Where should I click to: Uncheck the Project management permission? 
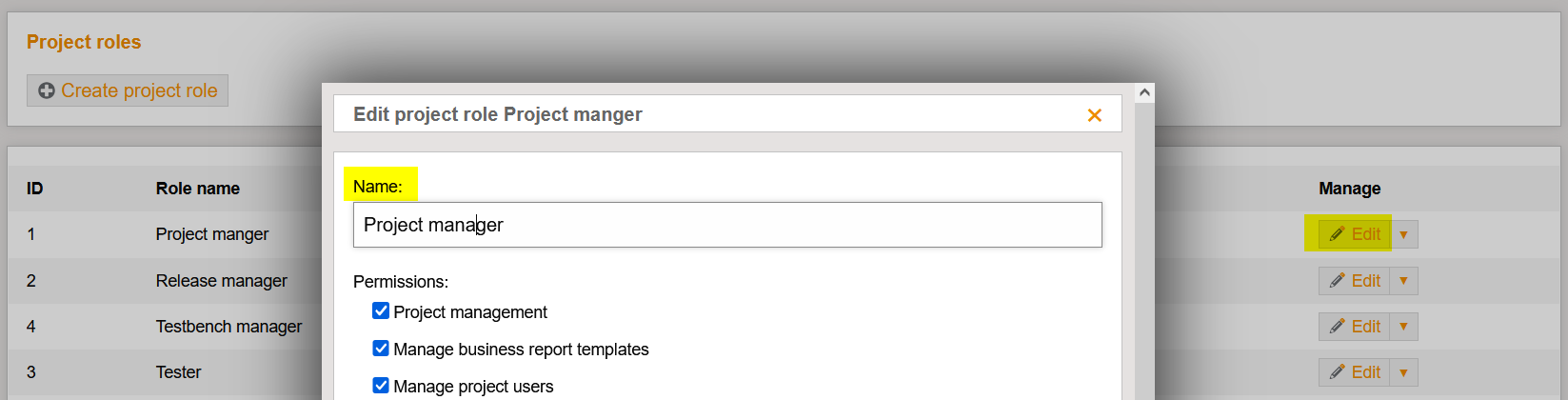point(381,311)
